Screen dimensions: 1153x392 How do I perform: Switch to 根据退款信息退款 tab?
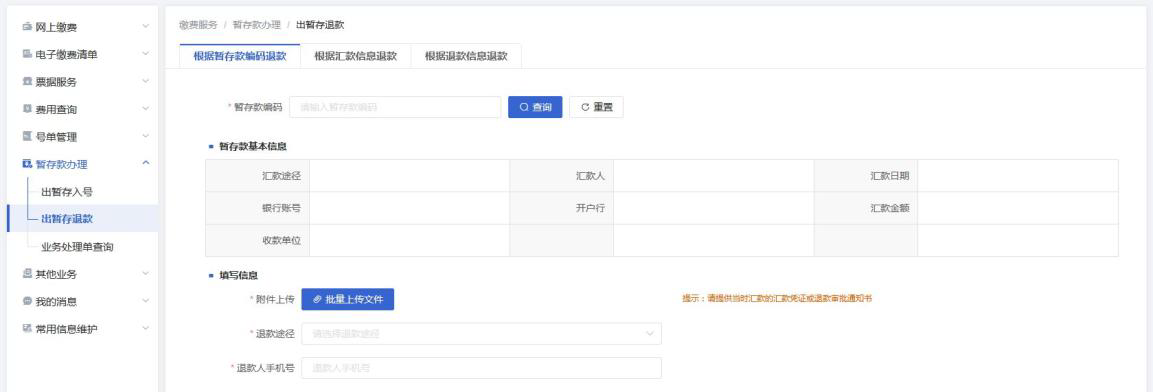(x=466, y=56)
